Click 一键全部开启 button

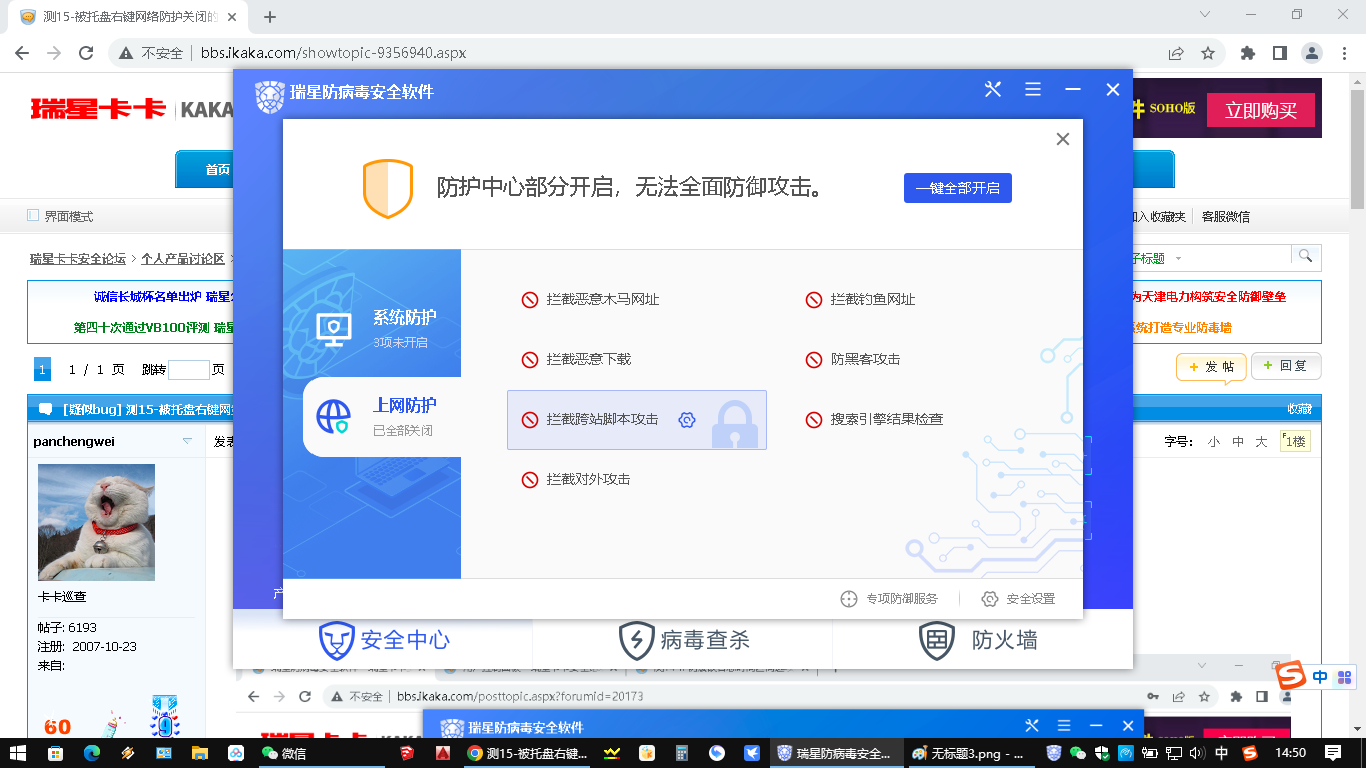(x=958, y=188)
